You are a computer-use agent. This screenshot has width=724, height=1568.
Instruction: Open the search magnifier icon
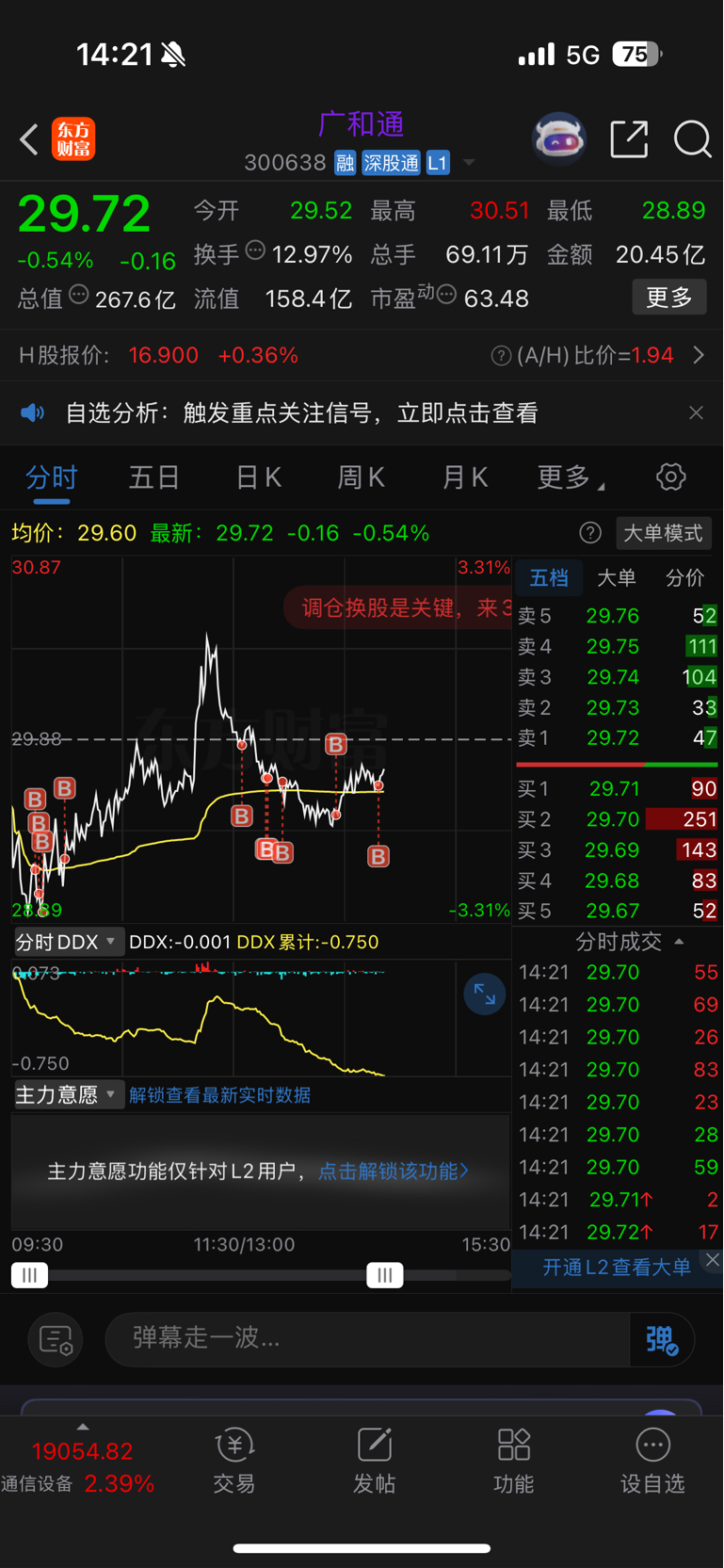point(692,139)
